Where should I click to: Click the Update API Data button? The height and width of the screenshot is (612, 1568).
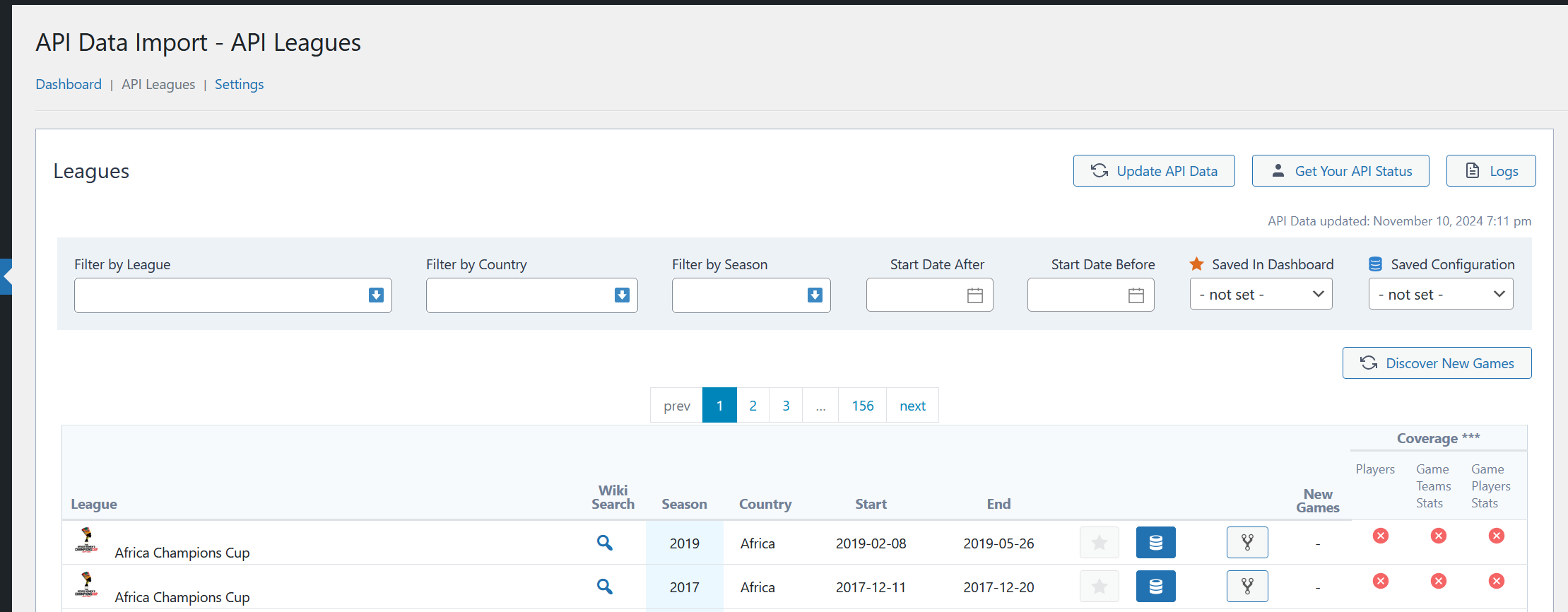[x=1154, y=171]
